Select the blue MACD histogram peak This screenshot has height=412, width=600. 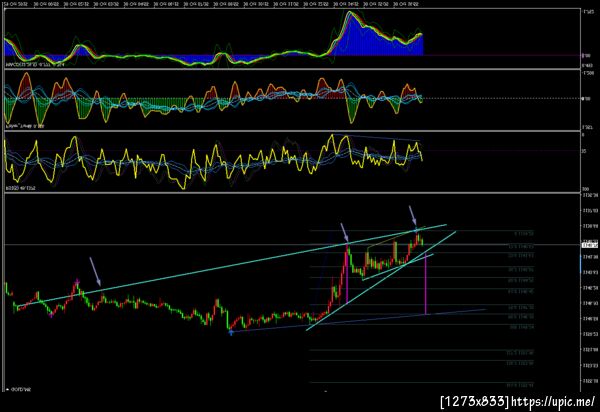[x=377, y=34]
